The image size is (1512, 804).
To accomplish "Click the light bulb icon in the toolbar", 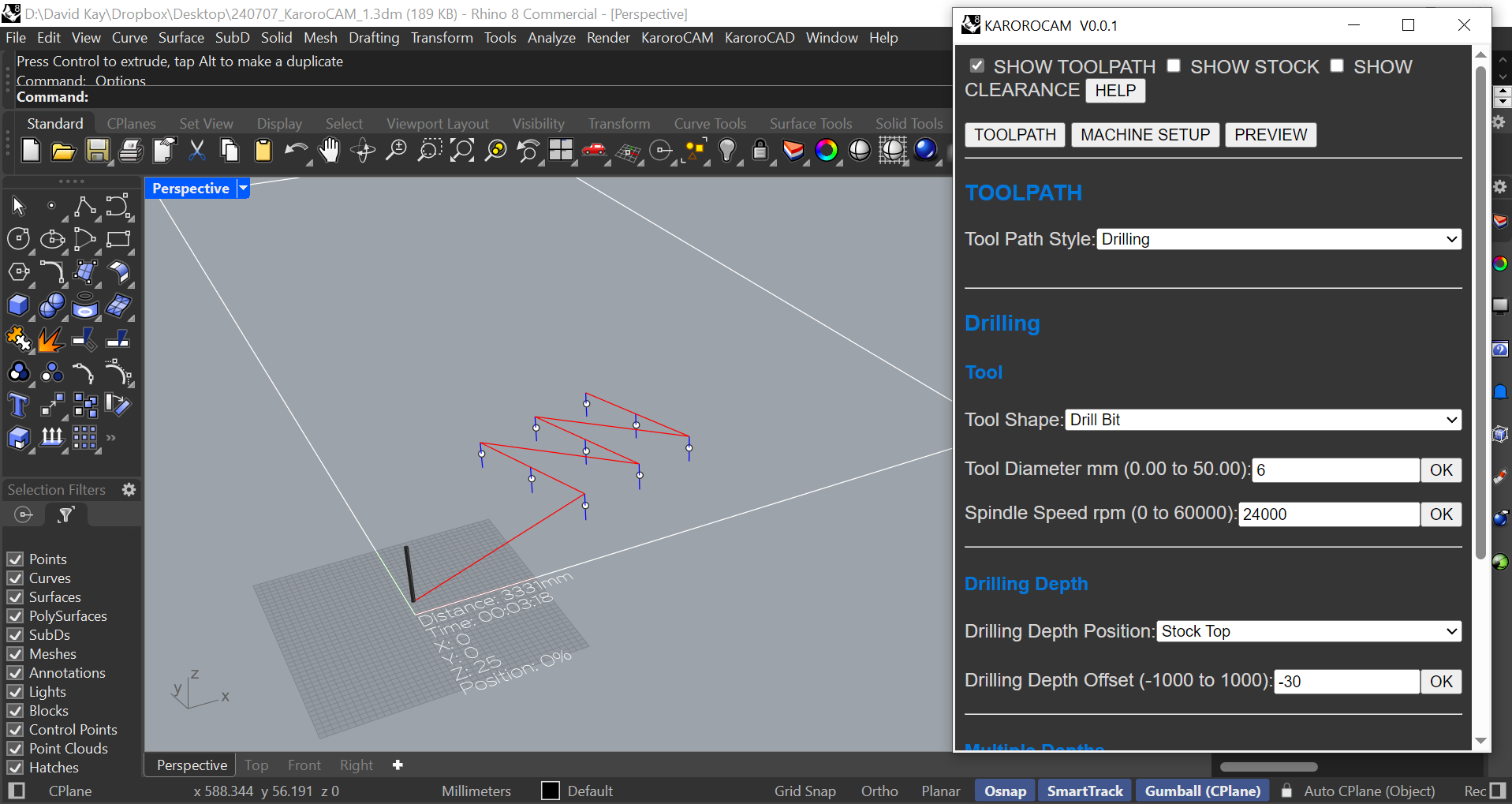I will click(727, 150).
